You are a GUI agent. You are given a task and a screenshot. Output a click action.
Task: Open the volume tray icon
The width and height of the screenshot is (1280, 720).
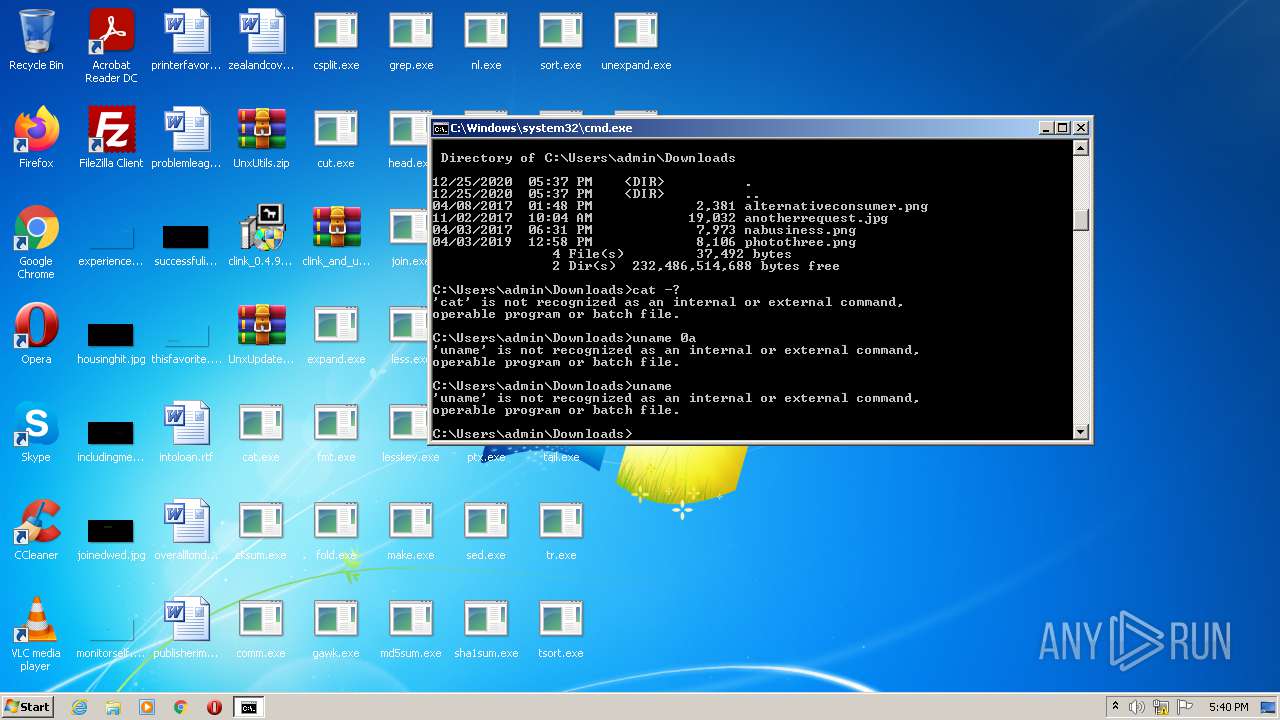1137,707
